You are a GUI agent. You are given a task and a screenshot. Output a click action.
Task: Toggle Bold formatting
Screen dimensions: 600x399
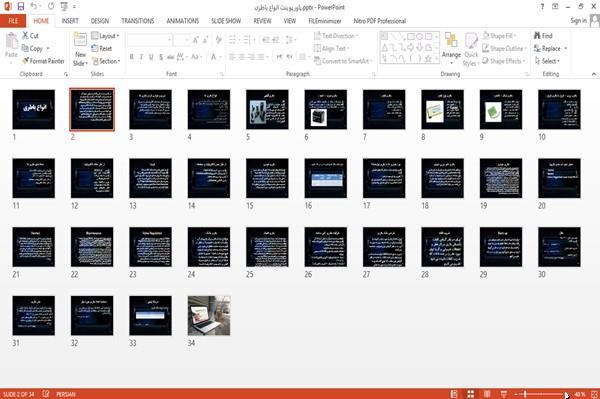tap(131, 57)
